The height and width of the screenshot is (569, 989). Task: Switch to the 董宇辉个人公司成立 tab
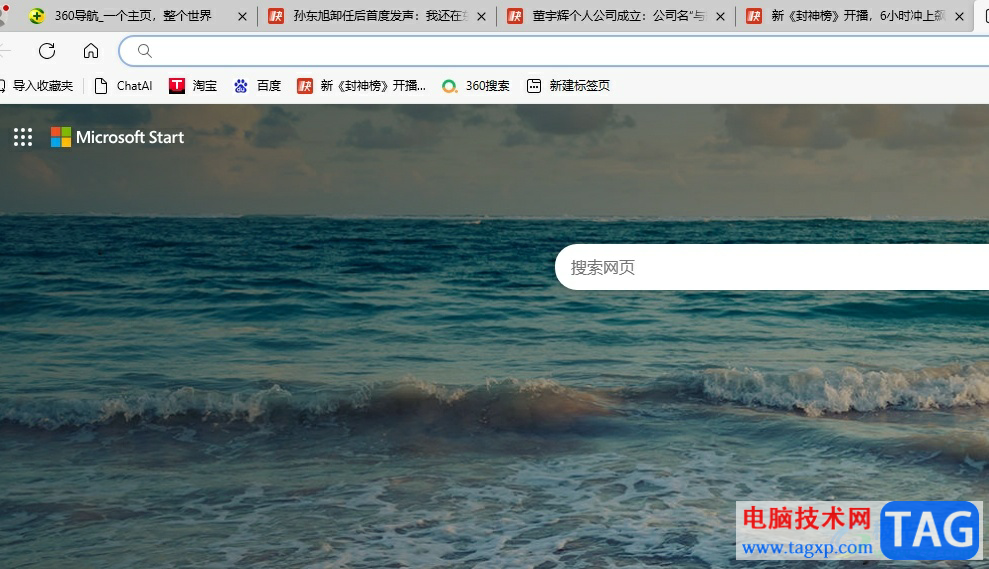(616, 16)
